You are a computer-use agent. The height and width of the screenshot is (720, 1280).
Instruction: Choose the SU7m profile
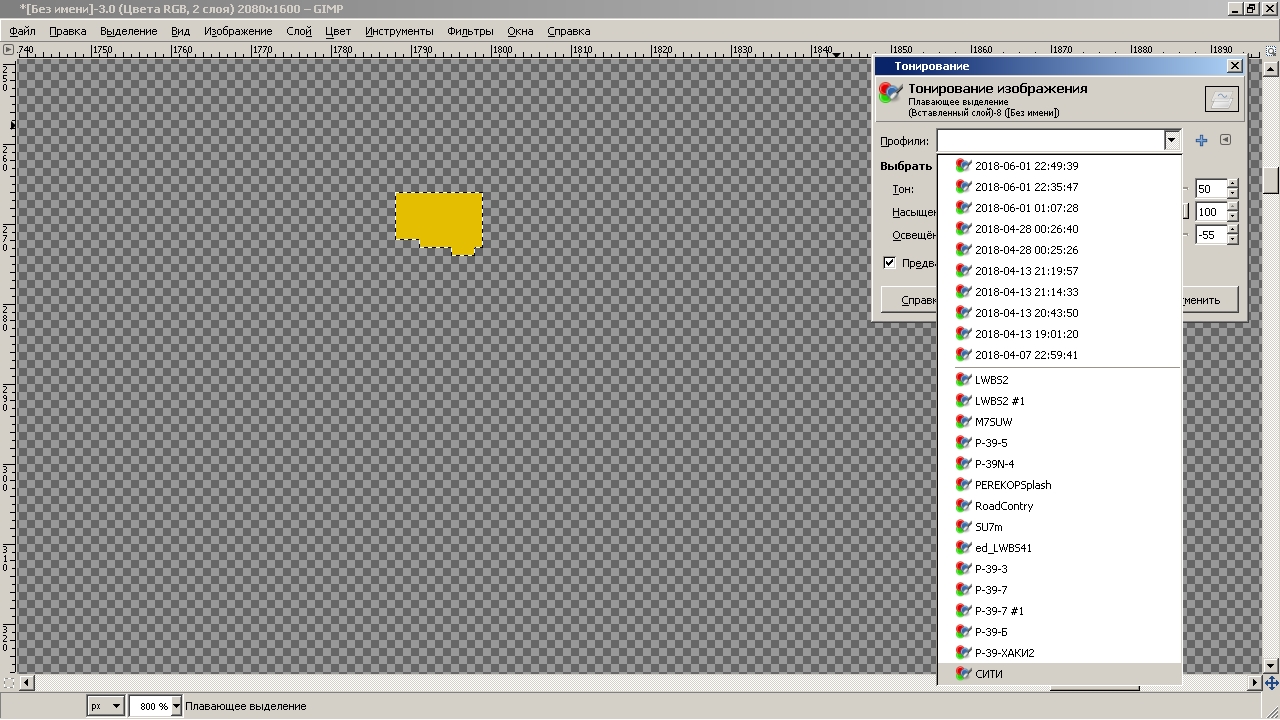[x=1060, y=527]
